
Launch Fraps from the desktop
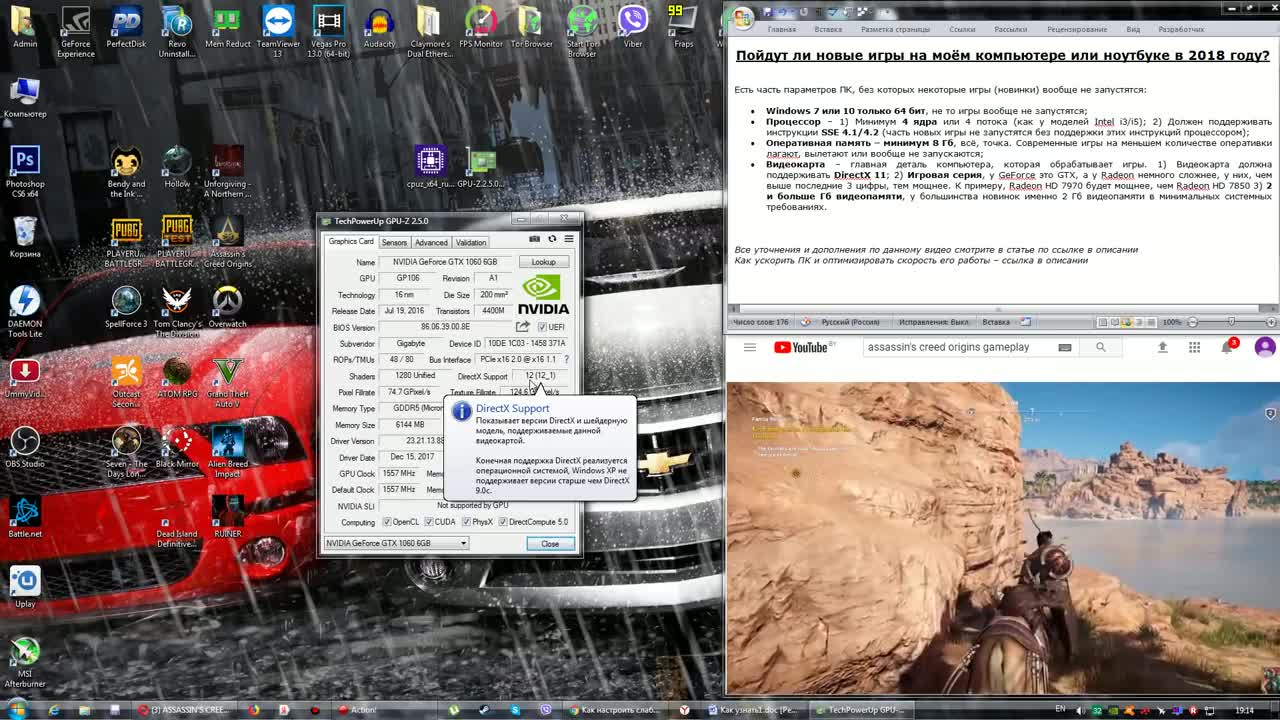coord(683,28)
